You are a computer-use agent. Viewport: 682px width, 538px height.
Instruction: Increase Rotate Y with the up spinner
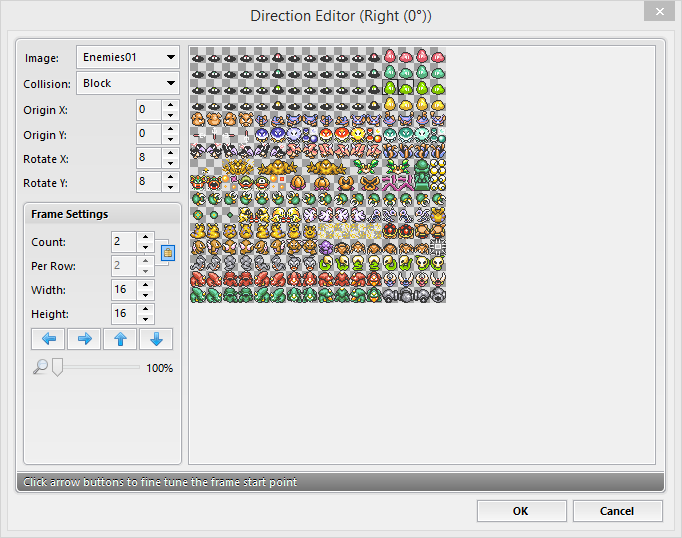(x=170, y=177)
